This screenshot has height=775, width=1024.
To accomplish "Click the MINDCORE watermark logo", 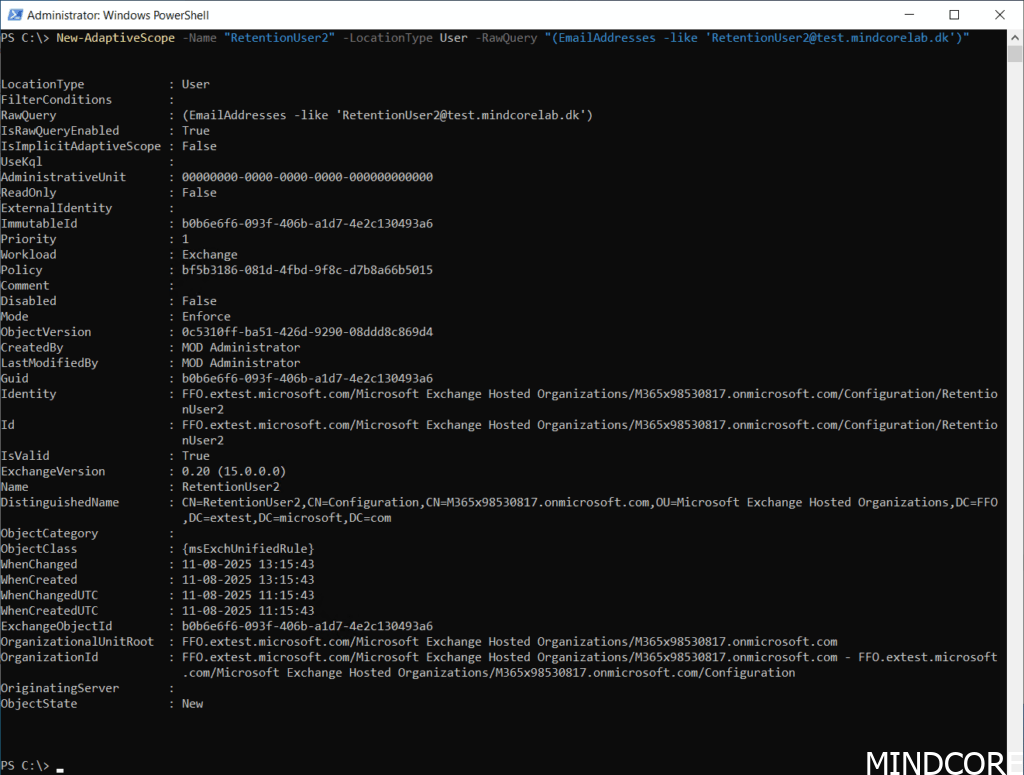I will pos(943,761).
